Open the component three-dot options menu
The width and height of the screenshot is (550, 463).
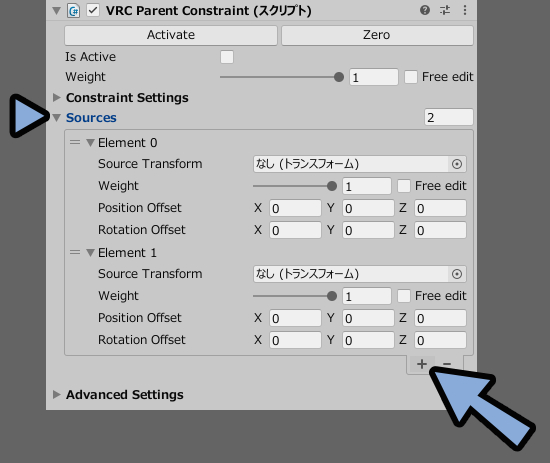coord(465,10)
